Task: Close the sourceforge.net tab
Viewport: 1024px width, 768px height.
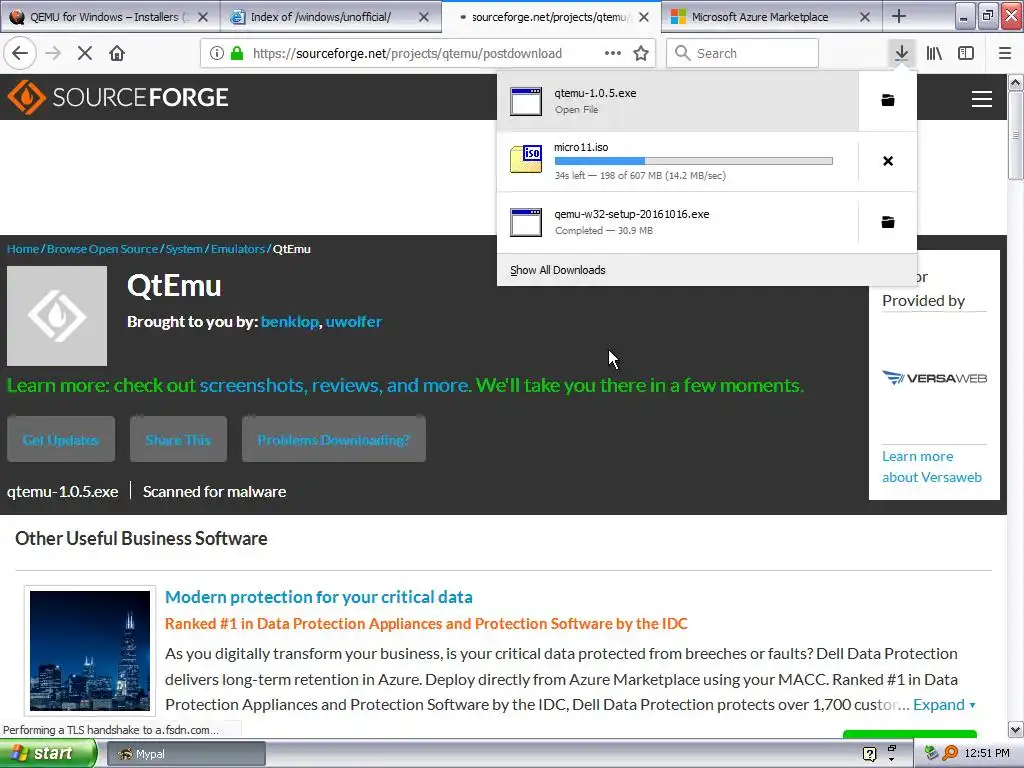Action: coord(644,17)
